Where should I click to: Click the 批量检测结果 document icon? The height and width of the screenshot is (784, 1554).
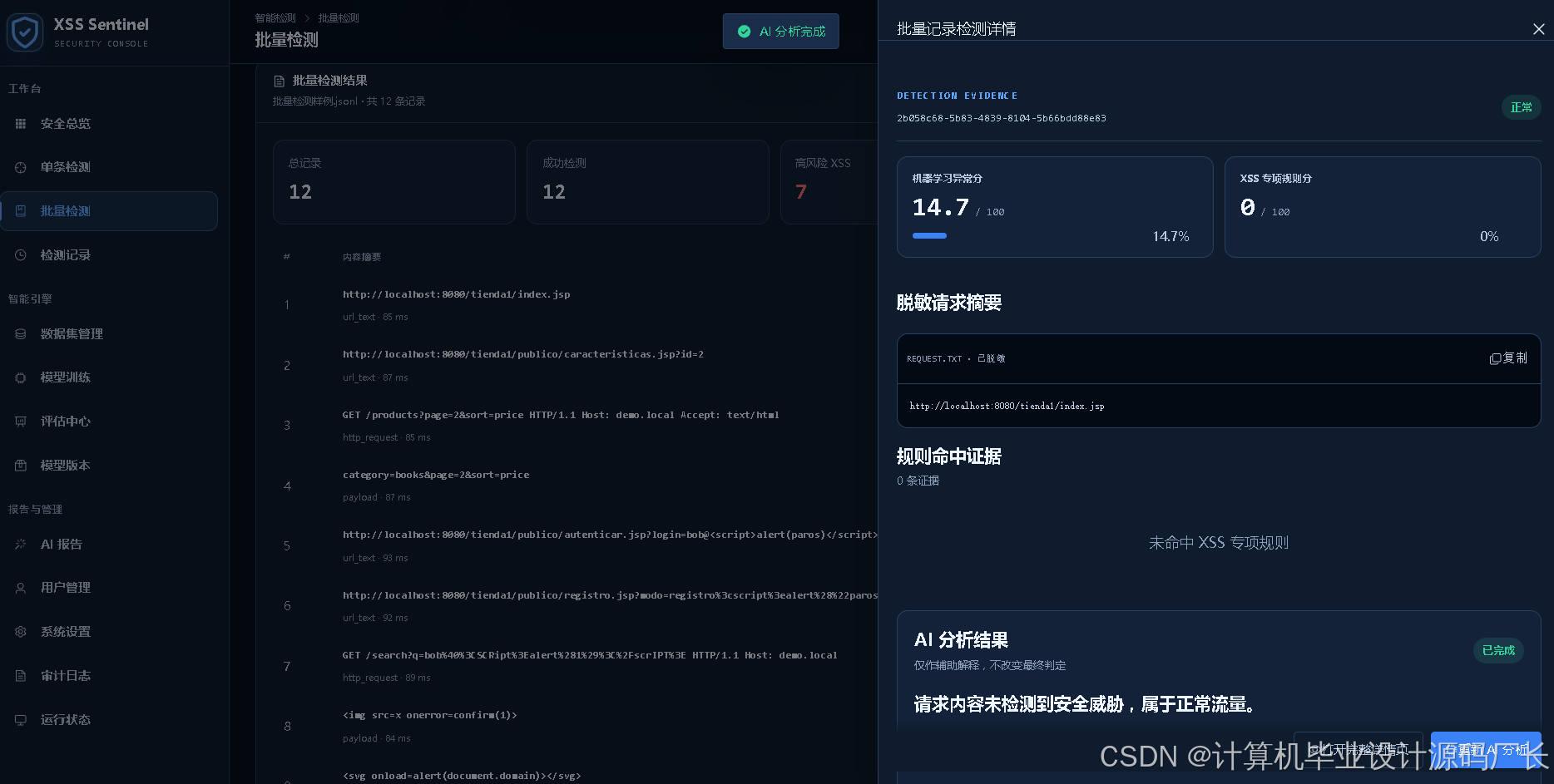[x=280, y=81]
